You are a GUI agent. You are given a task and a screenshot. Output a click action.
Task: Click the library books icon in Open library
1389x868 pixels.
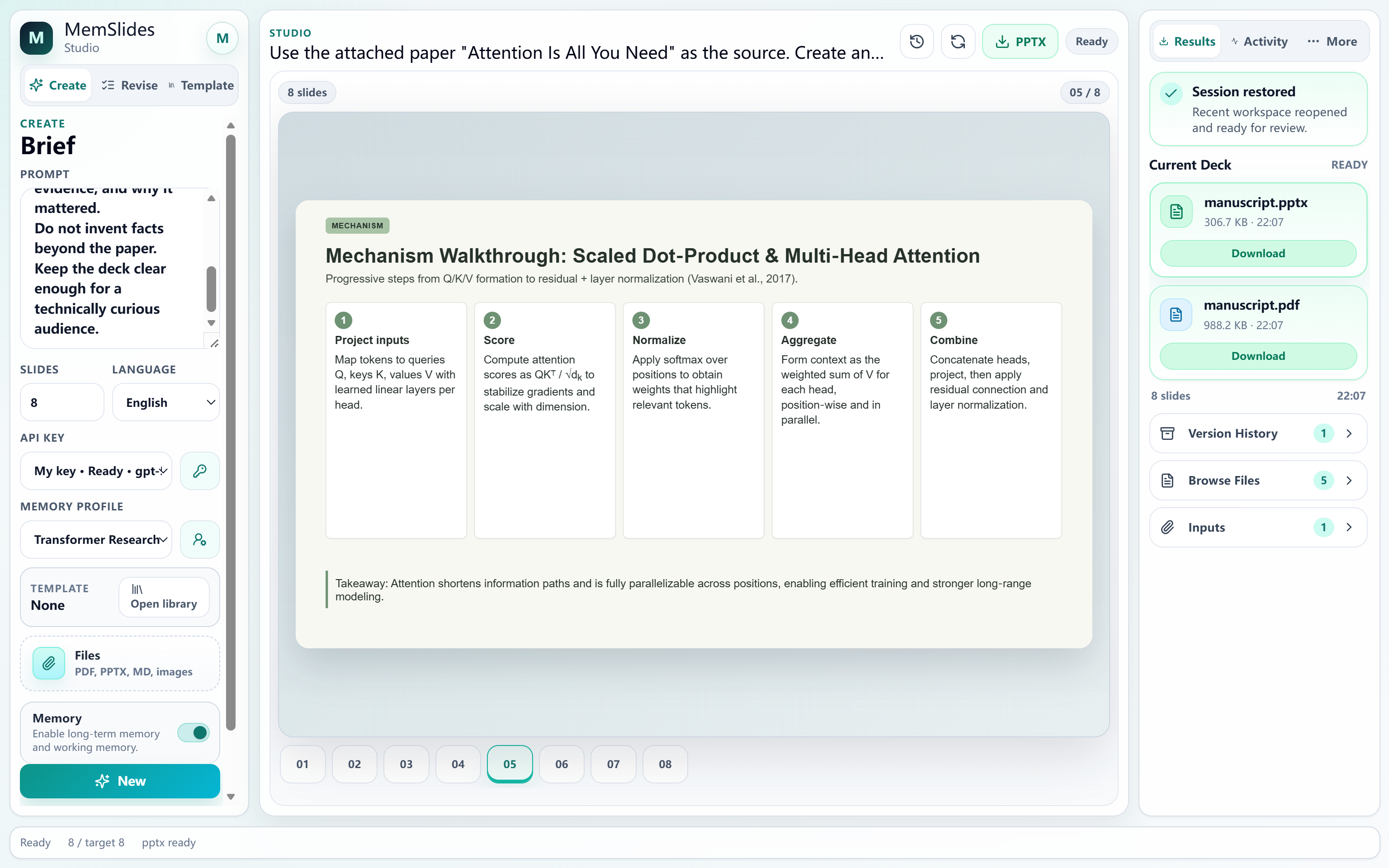point(137,589)
